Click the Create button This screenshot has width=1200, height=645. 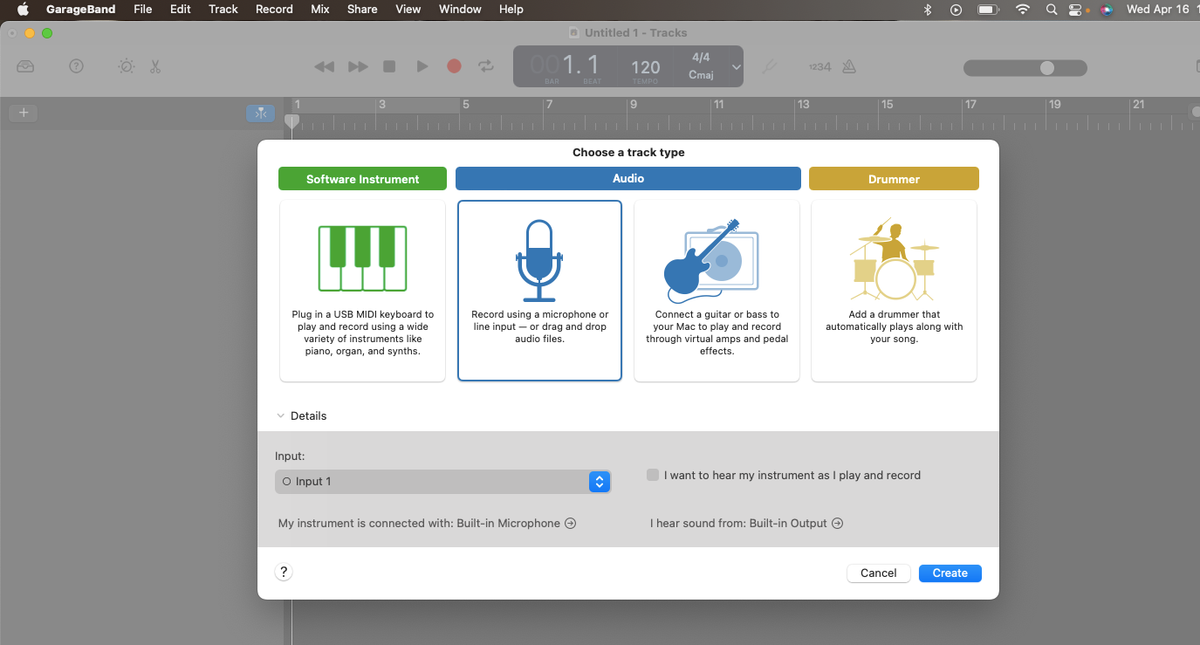950,573
